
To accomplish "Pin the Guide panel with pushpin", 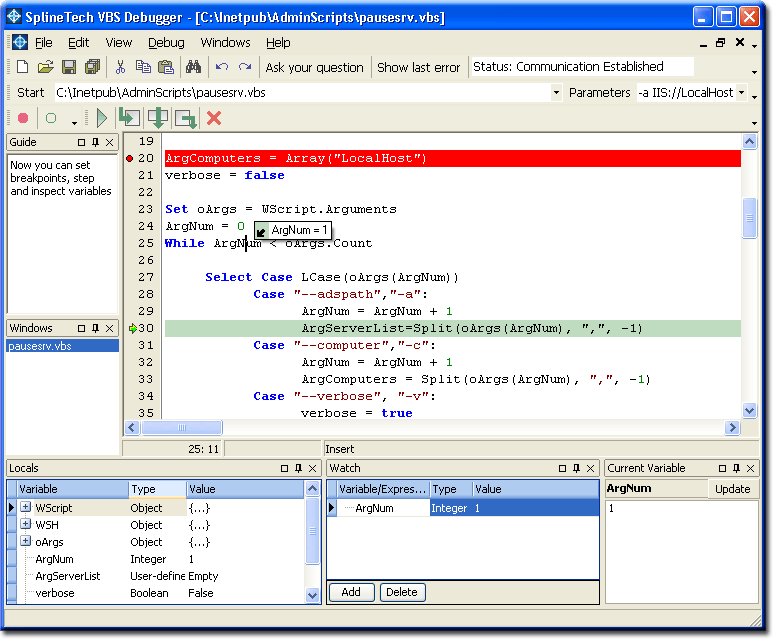I will [96, 143].
